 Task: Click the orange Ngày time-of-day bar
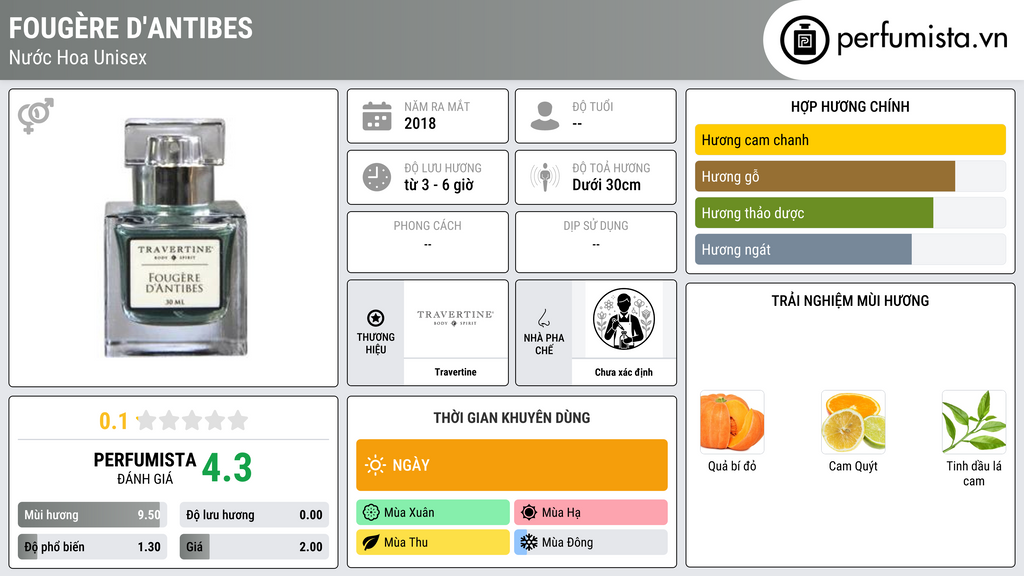click(512, 465)
